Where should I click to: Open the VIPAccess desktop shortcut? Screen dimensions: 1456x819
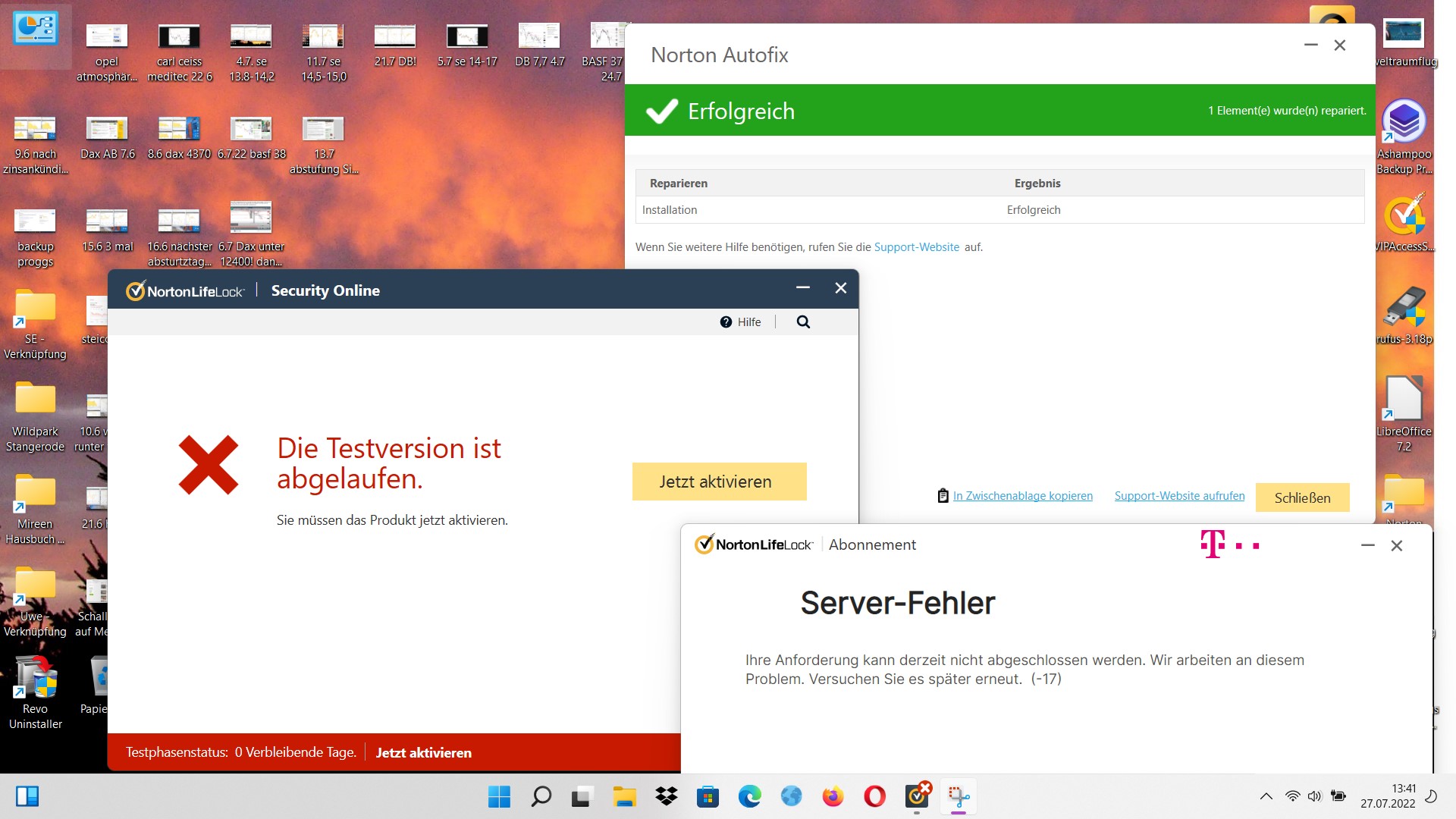click(x=1404, y=223)
